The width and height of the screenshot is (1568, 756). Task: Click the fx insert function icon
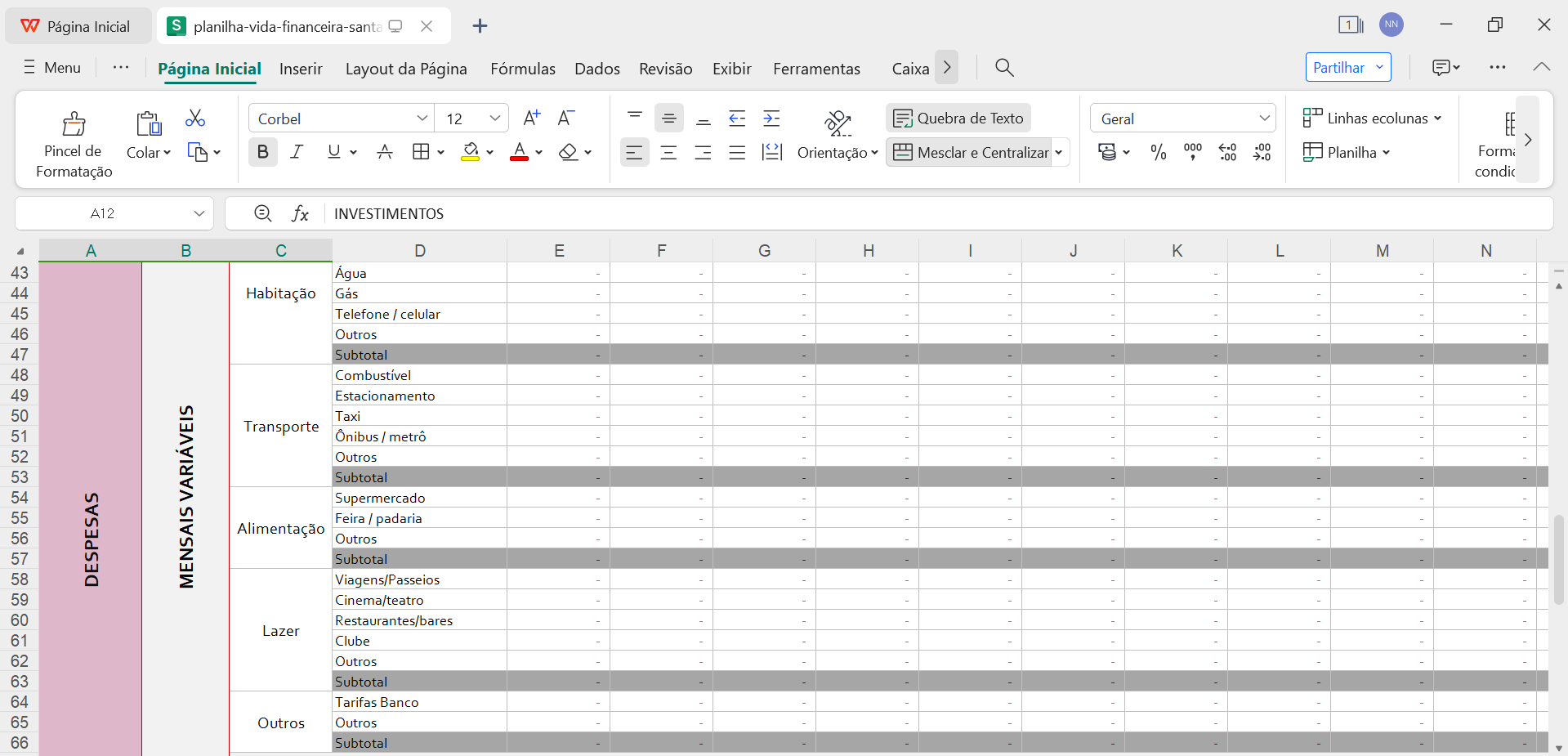click(x=301, y=213)
